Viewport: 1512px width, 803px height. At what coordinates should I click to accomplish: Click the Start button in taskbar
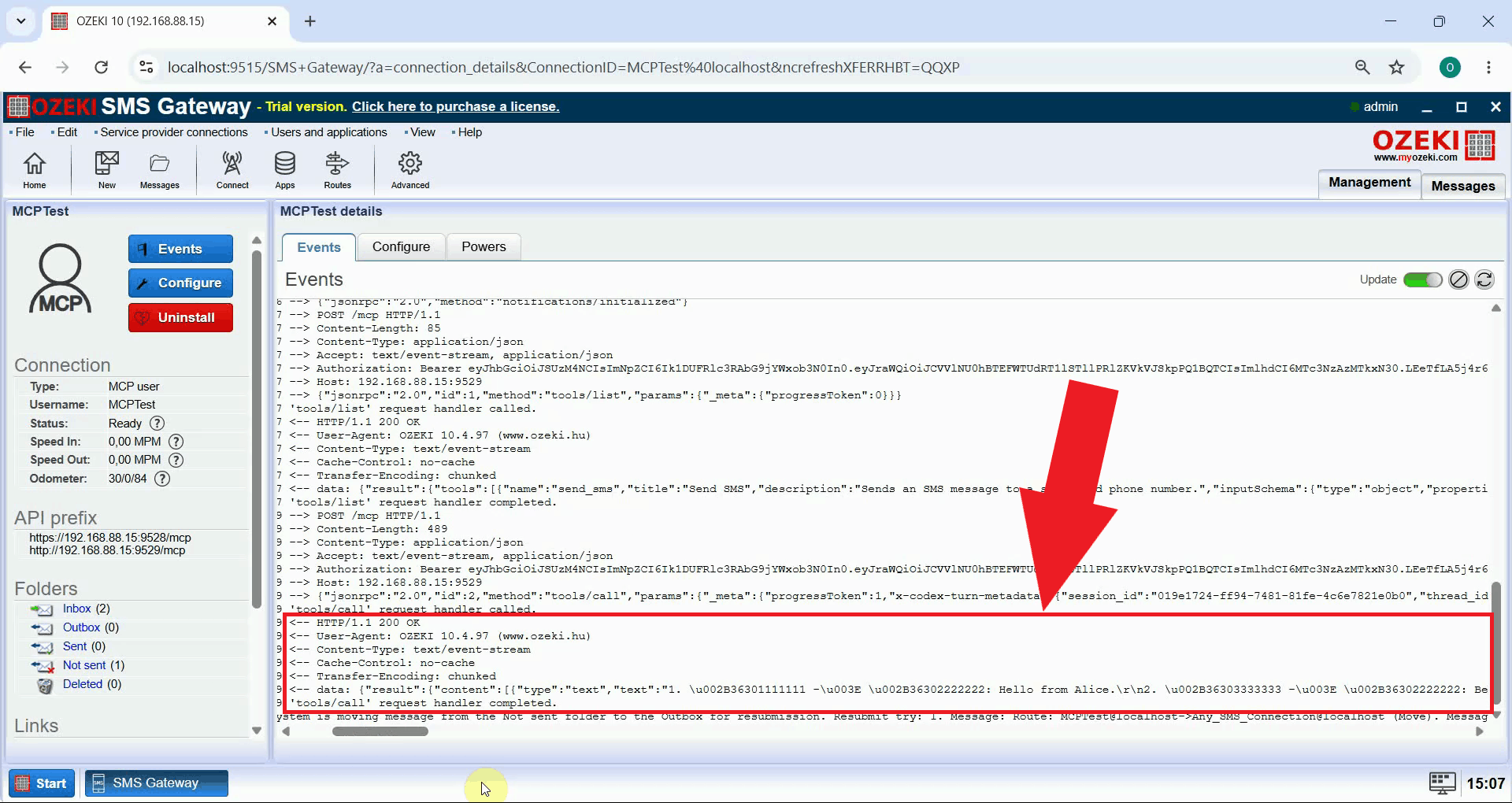click(x=42, y=783)
